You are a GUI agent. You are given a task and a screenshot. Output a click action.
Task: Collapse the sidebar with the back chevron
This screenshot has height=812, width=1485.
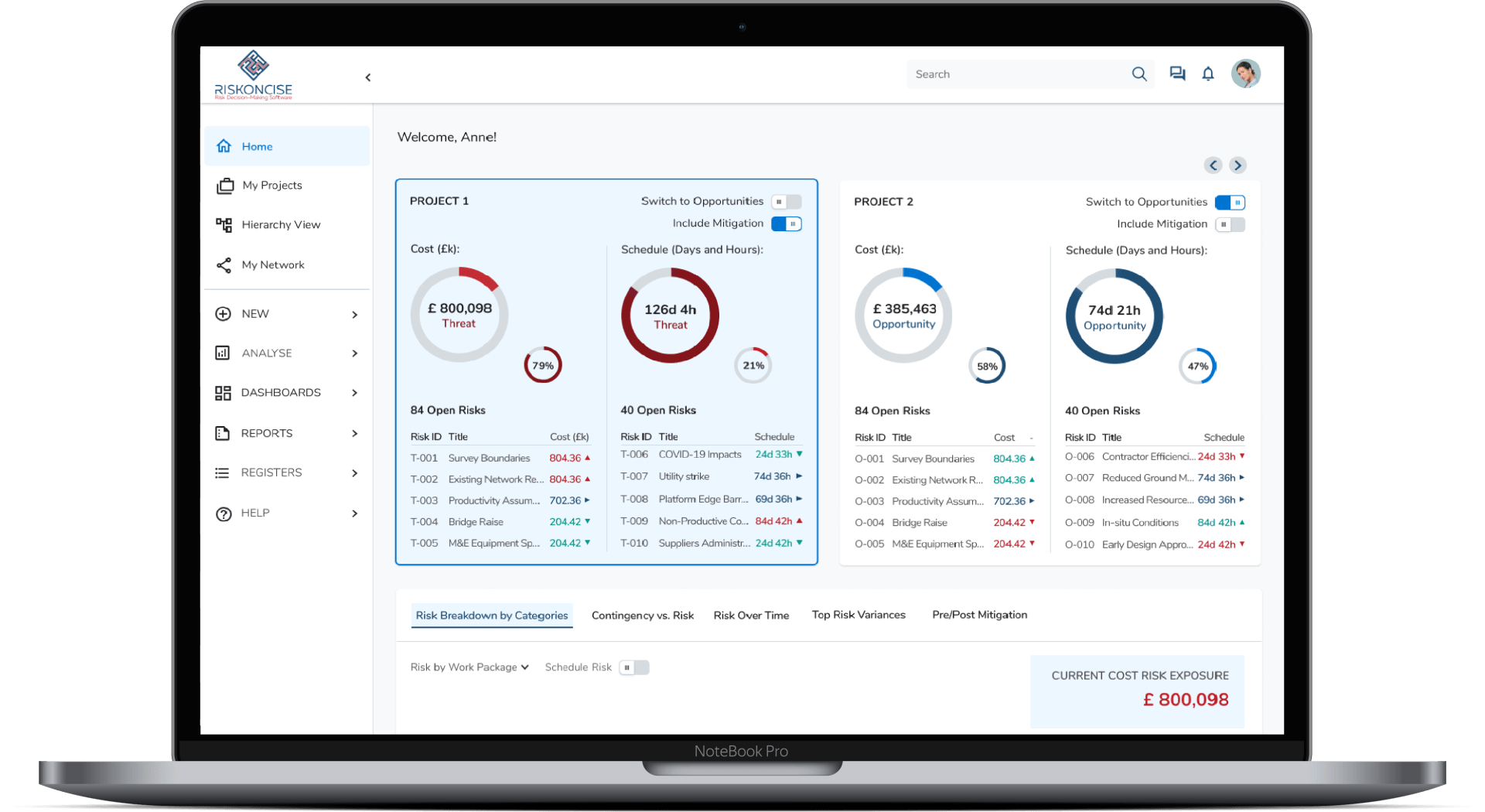tap(368, 77)
